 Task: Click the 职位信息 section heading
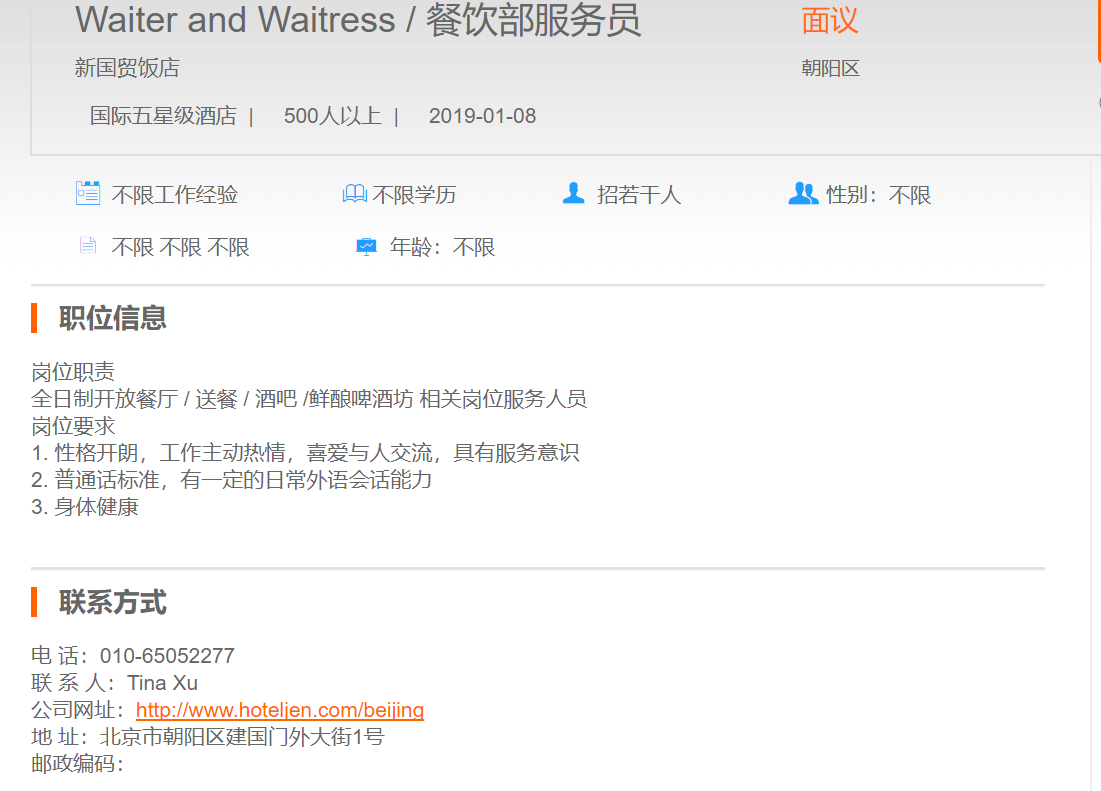click(112, 318)
